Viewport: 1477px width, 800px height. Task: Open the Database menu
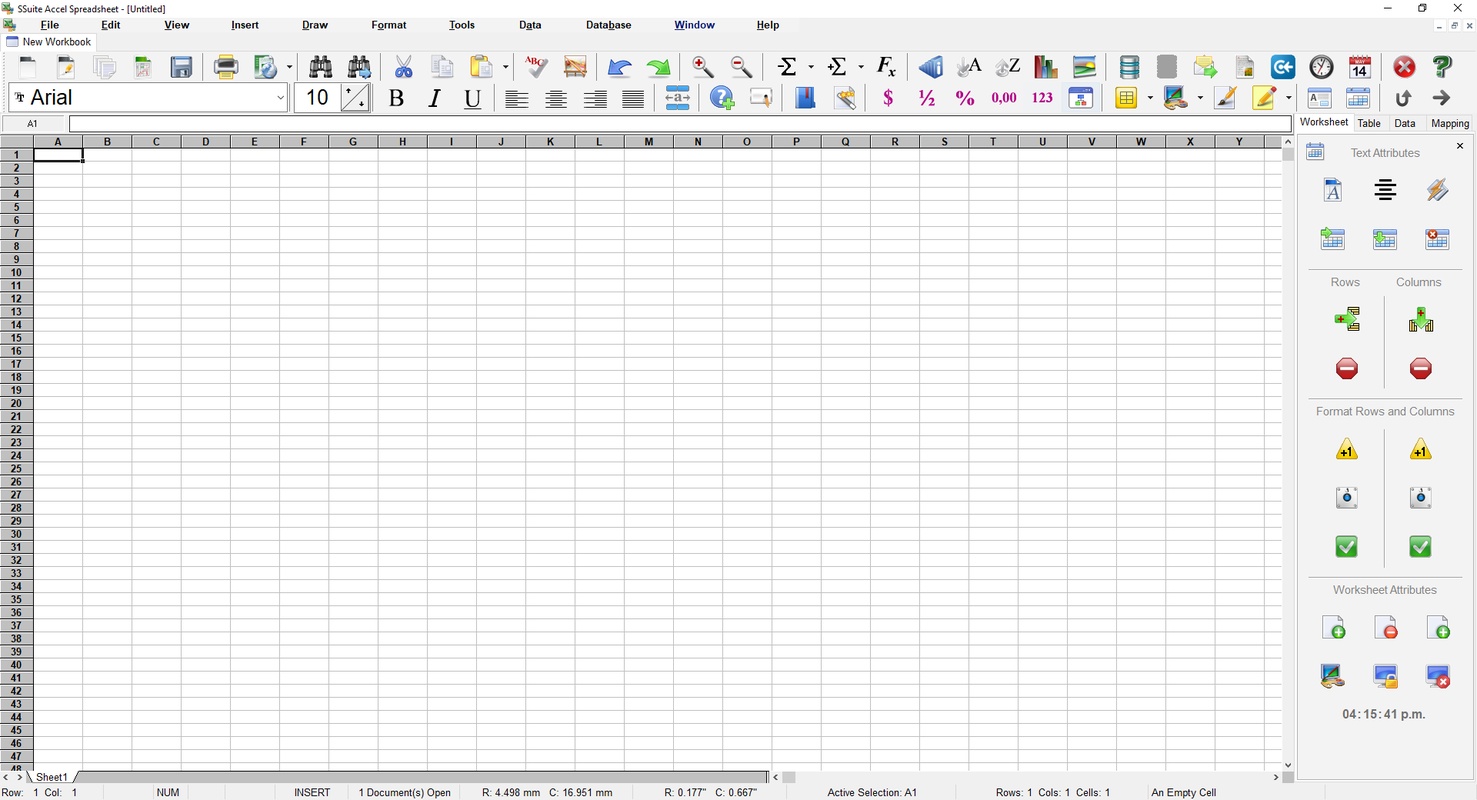(609, 25)
